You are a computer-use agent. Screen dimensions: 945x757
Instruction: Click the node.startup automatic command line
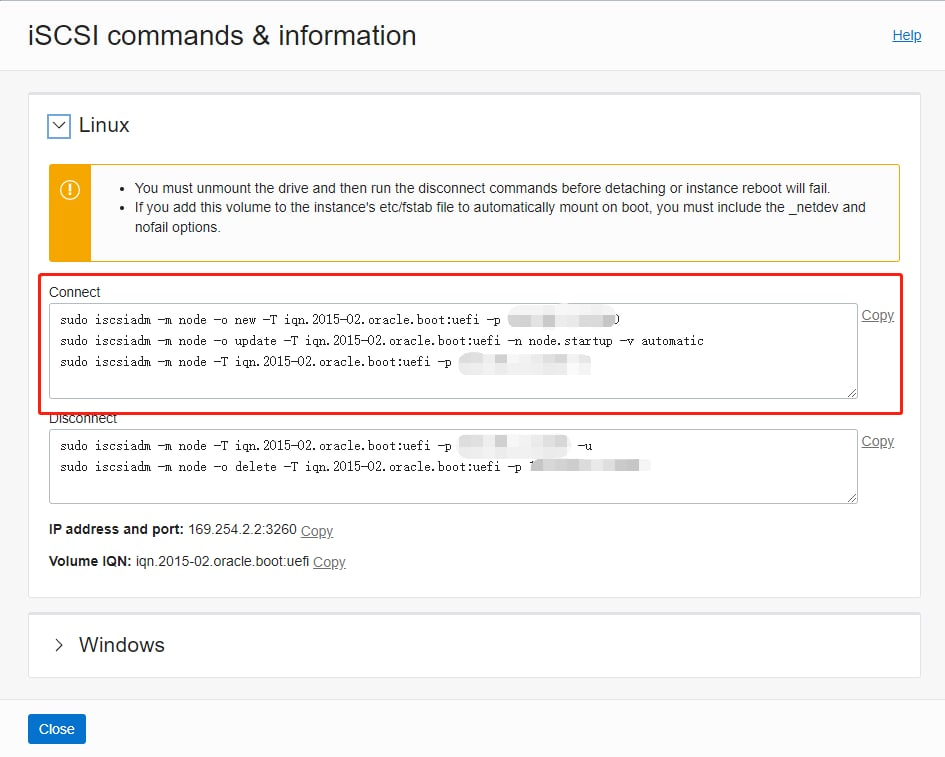[x=381, y=341]
